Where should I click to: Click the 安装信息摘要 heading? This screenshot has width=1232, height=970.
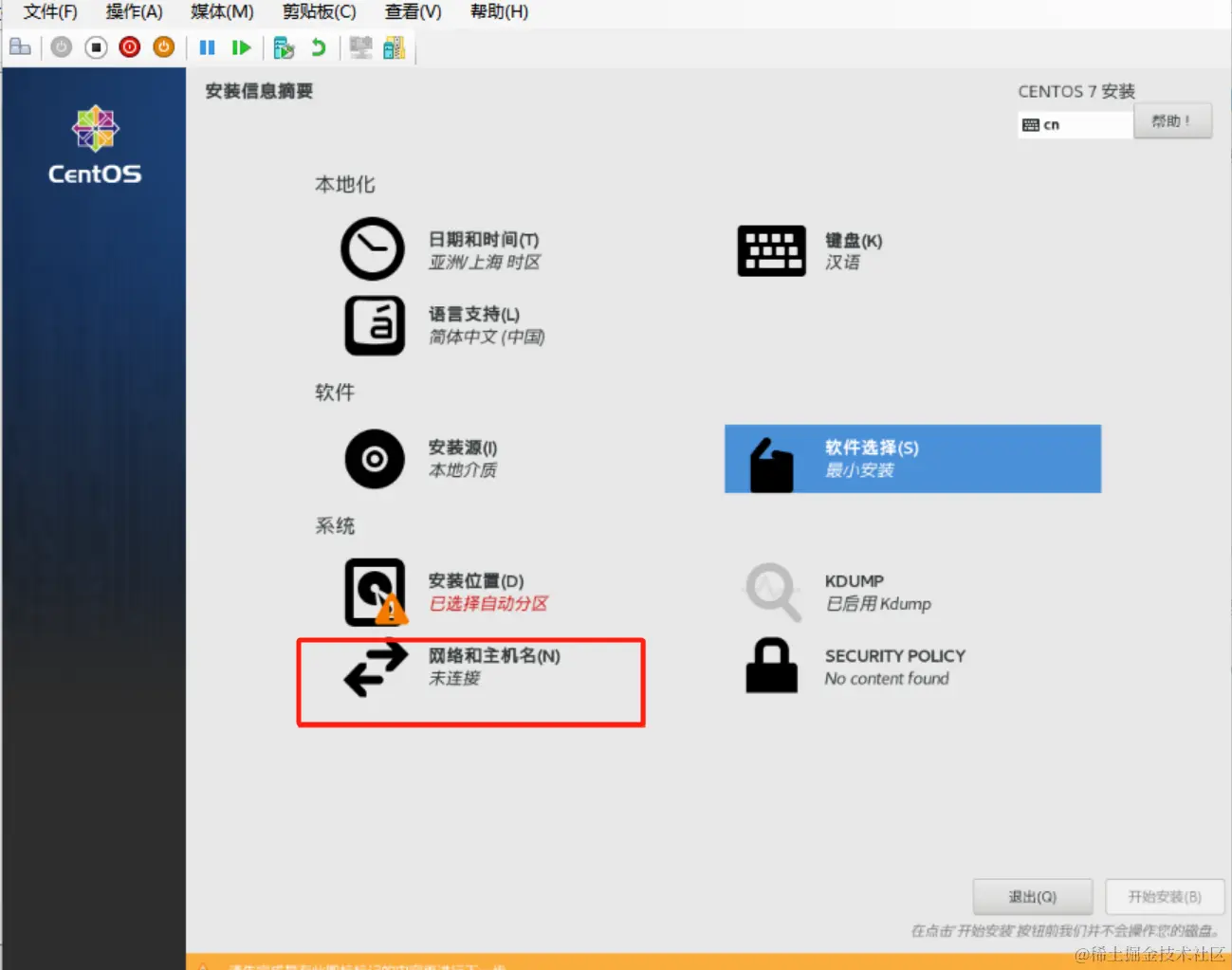(x=259, y=91)
